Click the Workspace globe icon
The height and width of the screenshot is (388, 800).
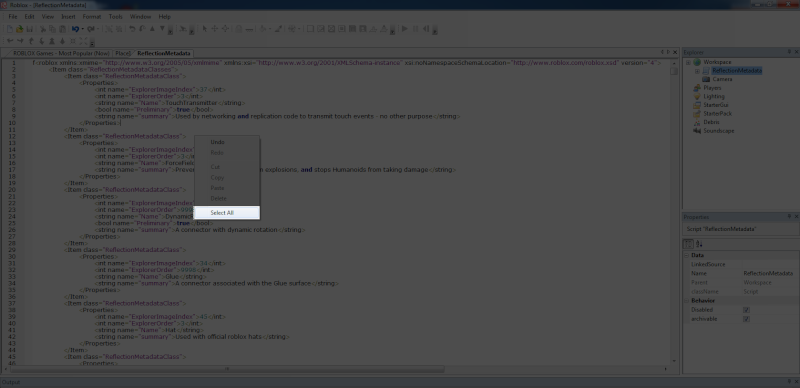697,62
